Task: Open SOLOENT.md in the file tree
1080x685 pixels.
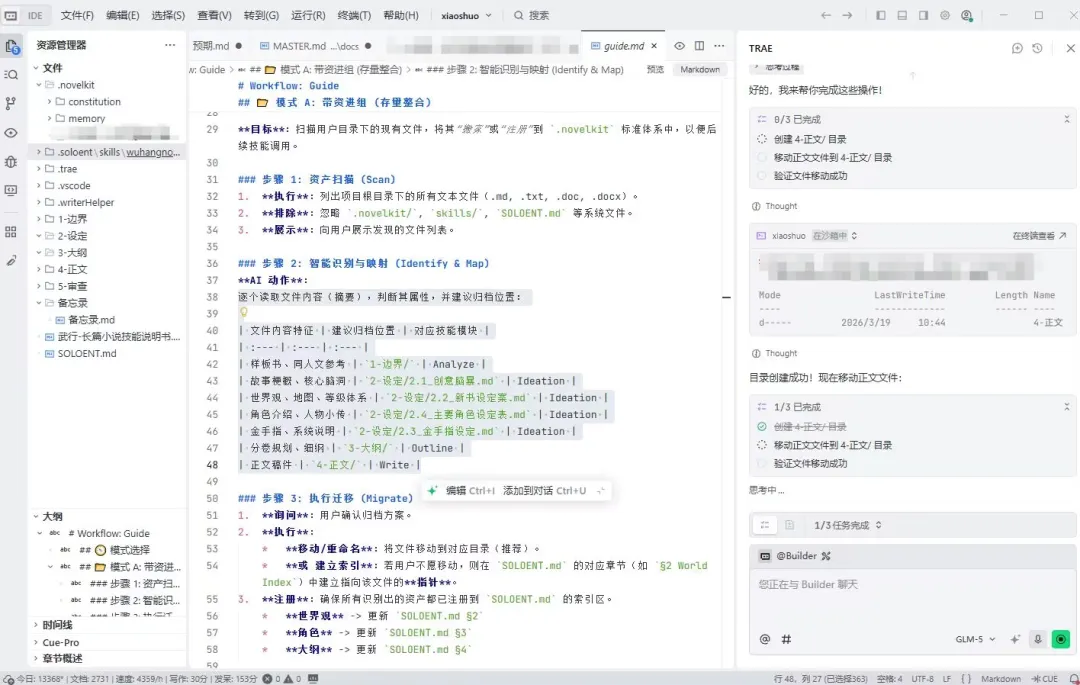Action: [x=87, y=353]
